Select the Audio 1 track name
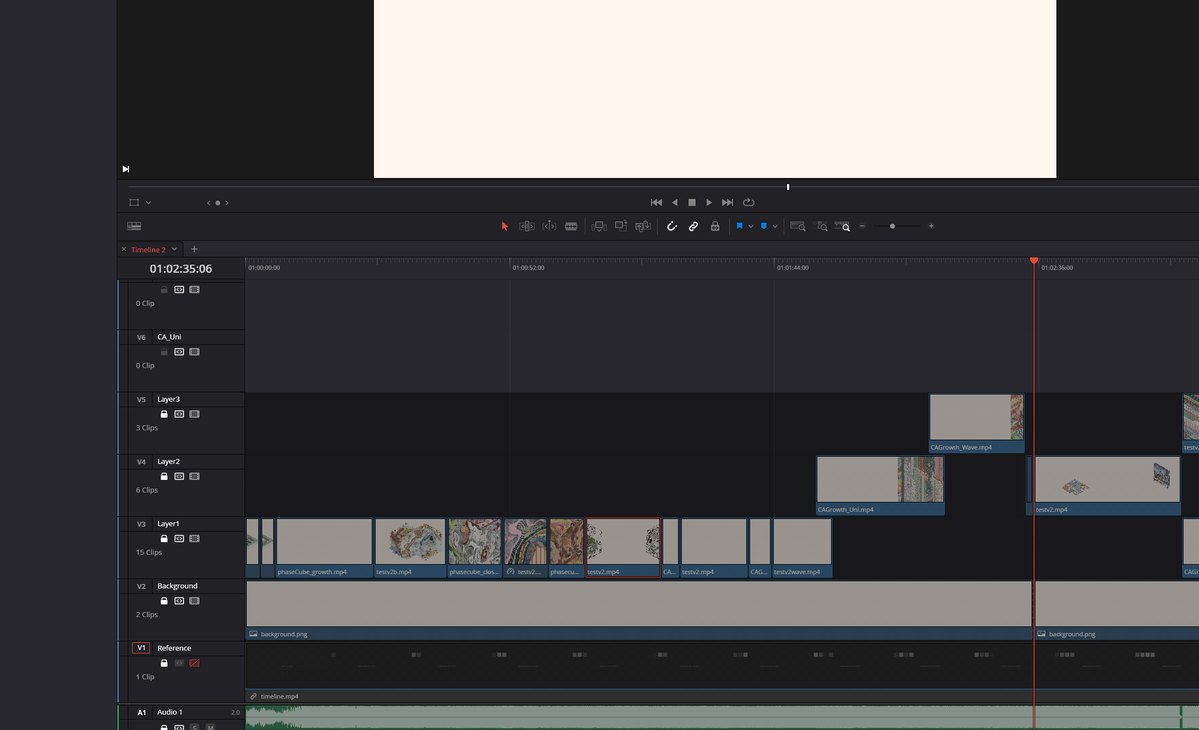The image size is (1199, 730). point(170,712)
